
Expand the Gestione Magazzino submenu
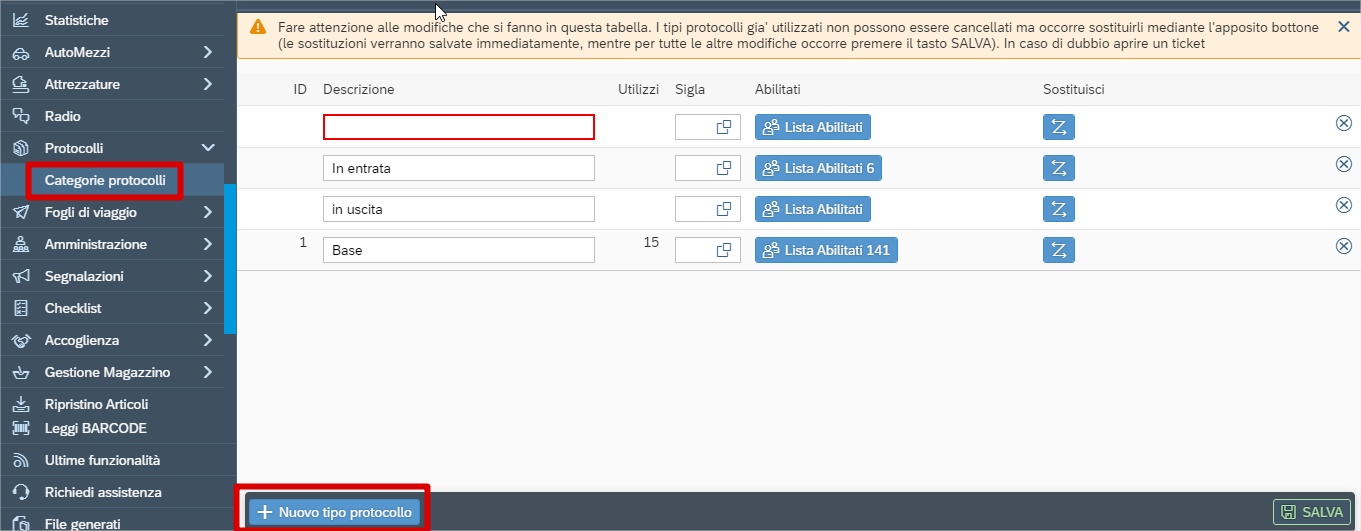[207, 372]
